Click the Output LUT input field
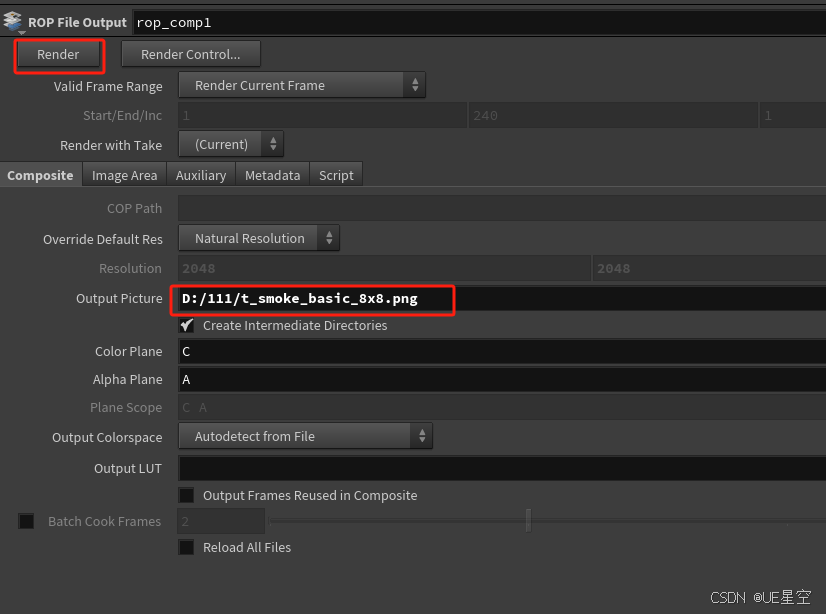This screenshot has height=614, width=826. (502, 468)
